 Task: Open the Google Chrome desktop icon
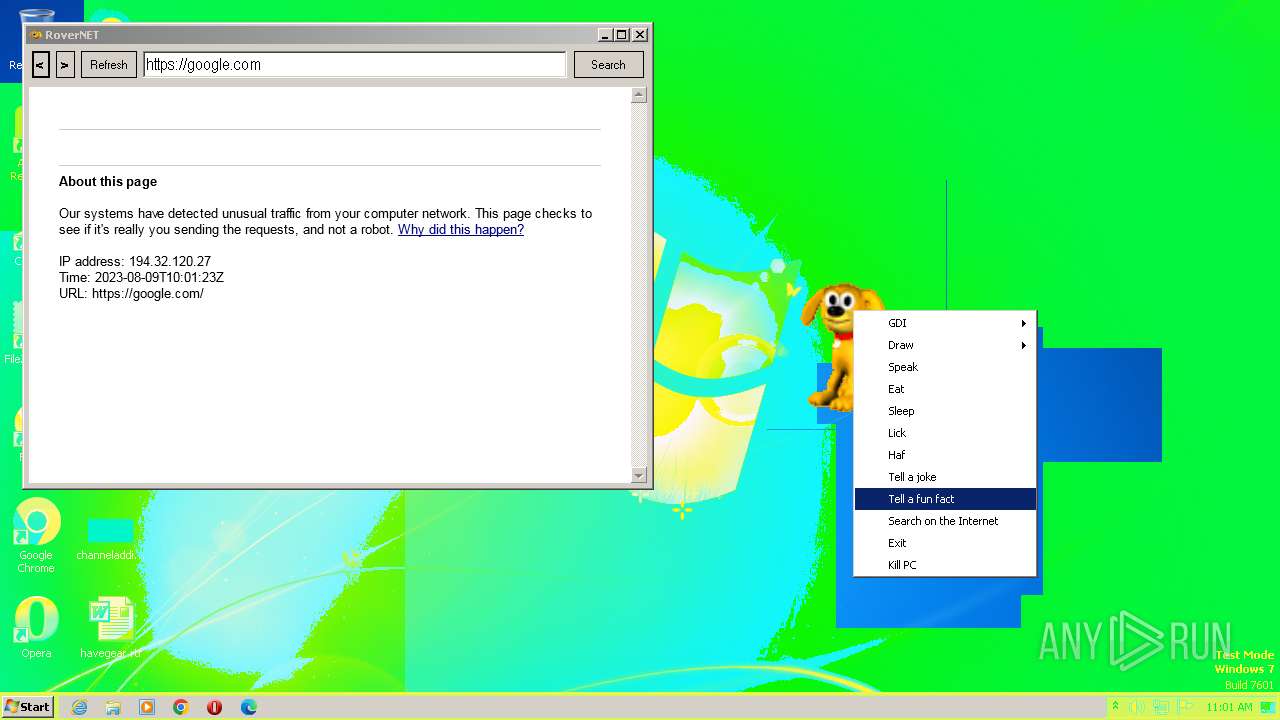[36, 536]
